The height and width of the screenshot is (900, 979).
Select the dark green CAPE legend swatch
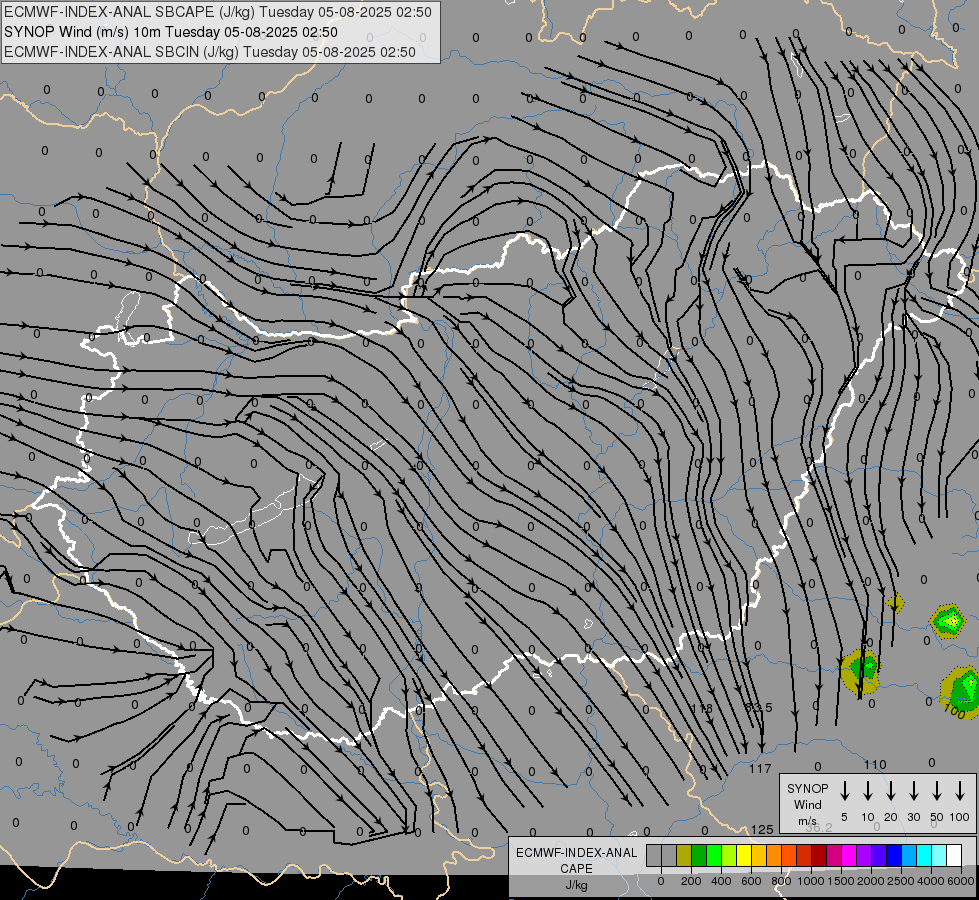pyautogui.click(x=699, y=855)
